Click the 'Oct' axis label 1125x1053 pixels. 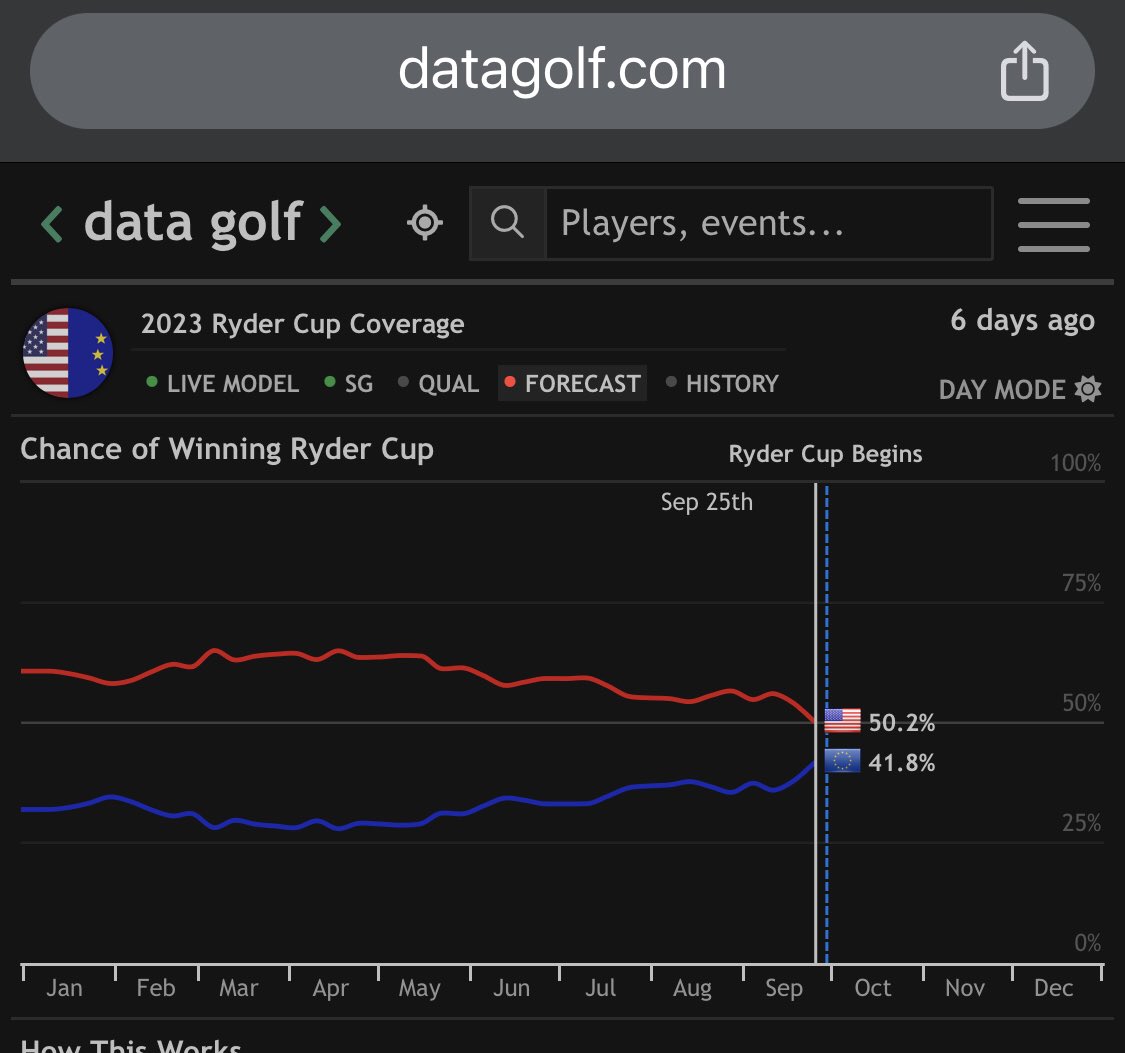[x=872, y=988]
